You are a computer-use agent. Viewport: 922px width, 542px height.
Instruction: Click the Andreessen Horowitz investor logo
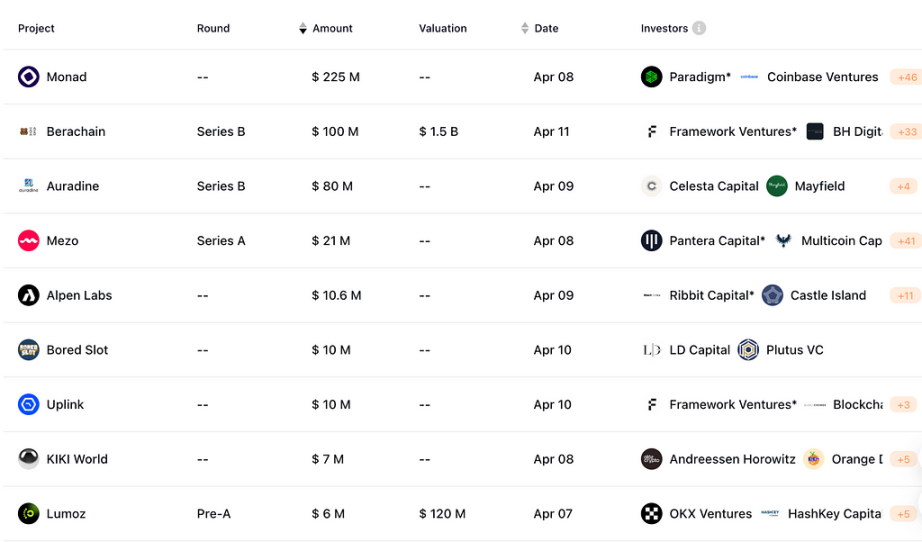tap(652, 459)
